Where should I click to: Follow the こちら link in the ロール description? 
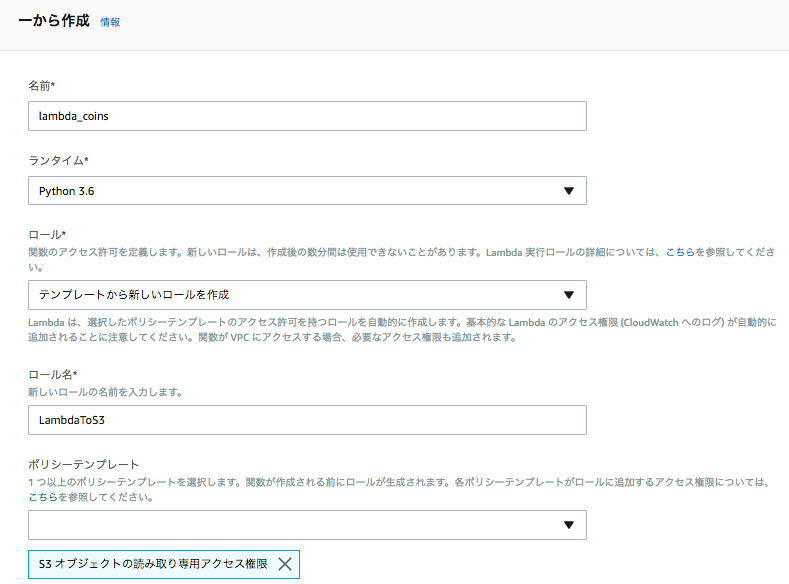(680, 252)
